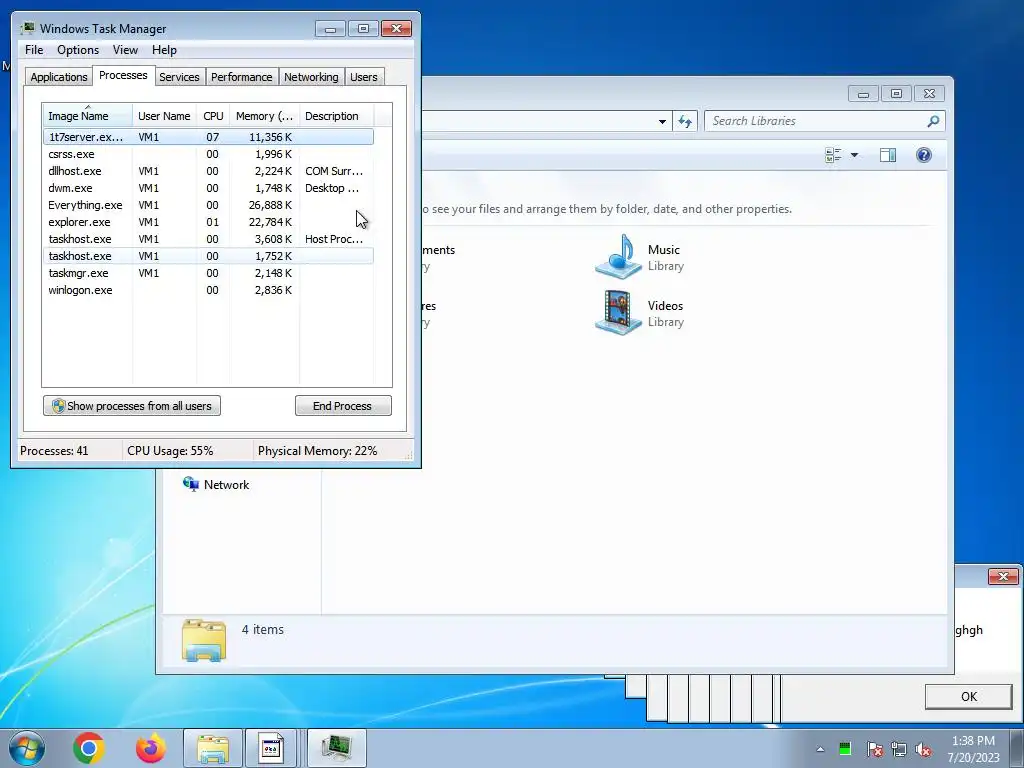Click Show processes from all users
1024x768 pixels.
pyautogui.click(x=132, y=406)
